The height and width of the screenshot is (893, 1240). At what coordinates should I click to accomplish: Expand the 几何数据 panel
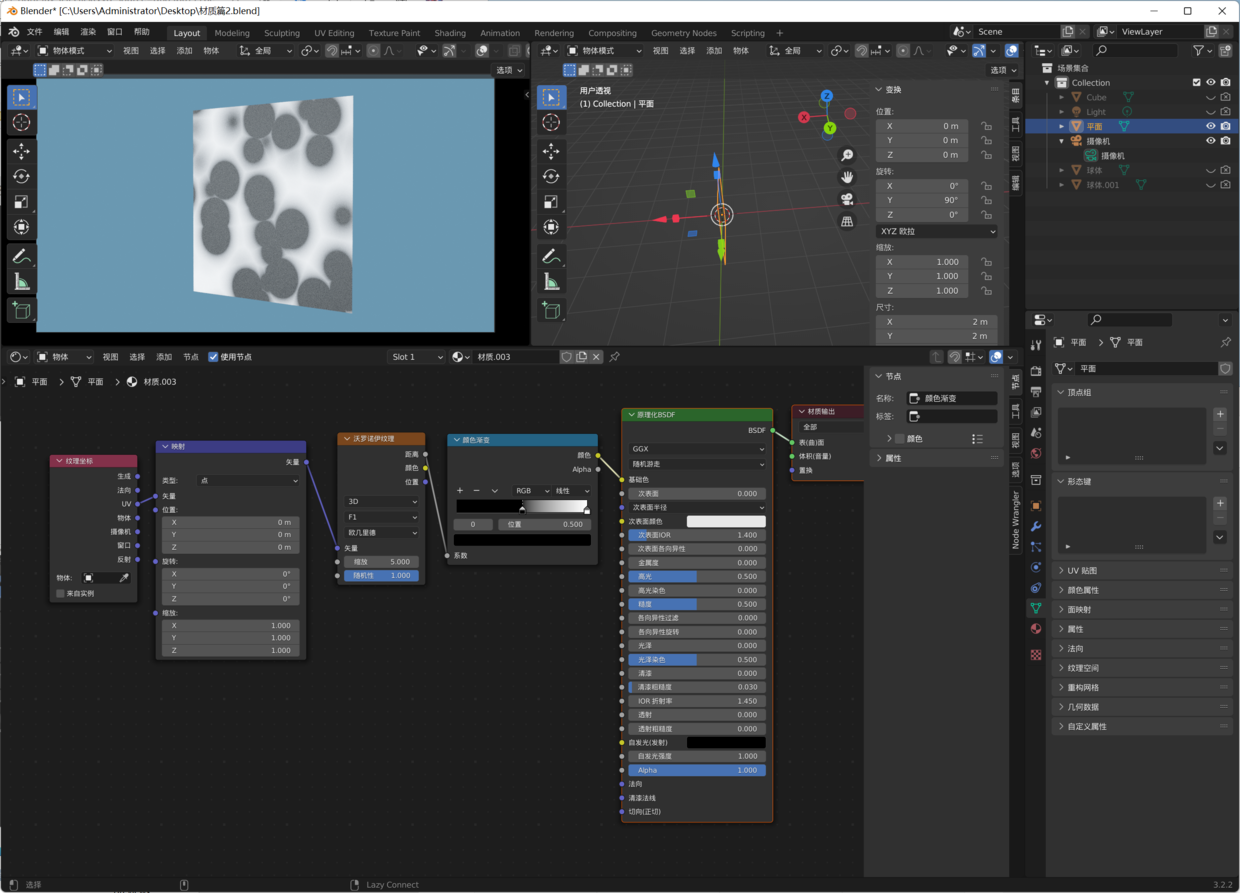coord(1143,706)
